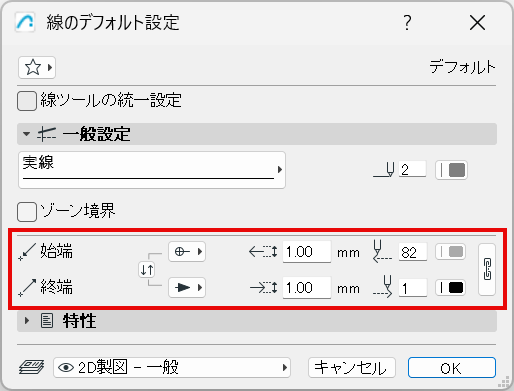Open the start arrowhead style dropdown
Image resolution: width=514 pixels, height=391 pixels.
(187, 251)
